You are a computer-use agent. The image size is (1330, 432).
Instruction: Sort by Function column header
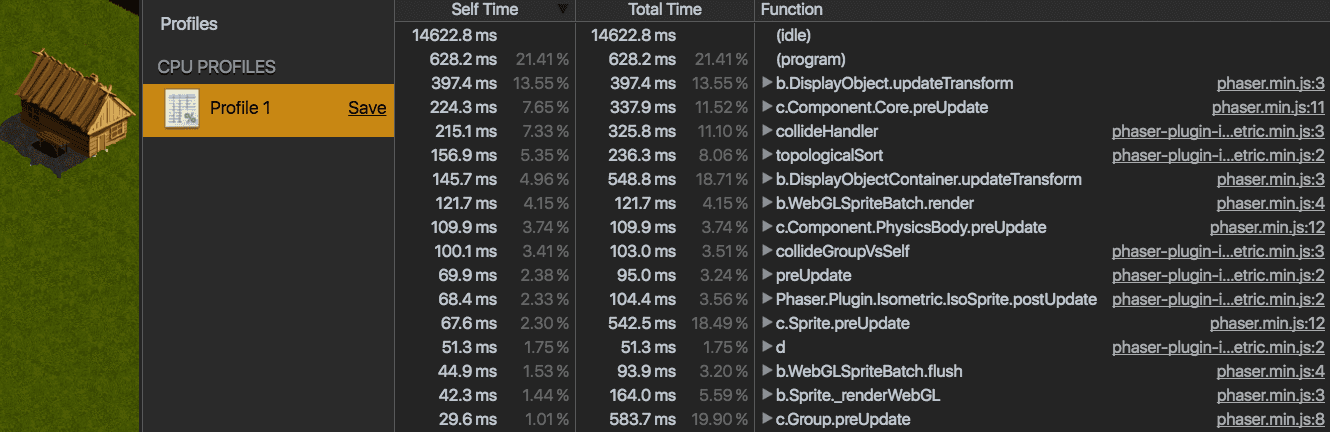pos(1042,9)
